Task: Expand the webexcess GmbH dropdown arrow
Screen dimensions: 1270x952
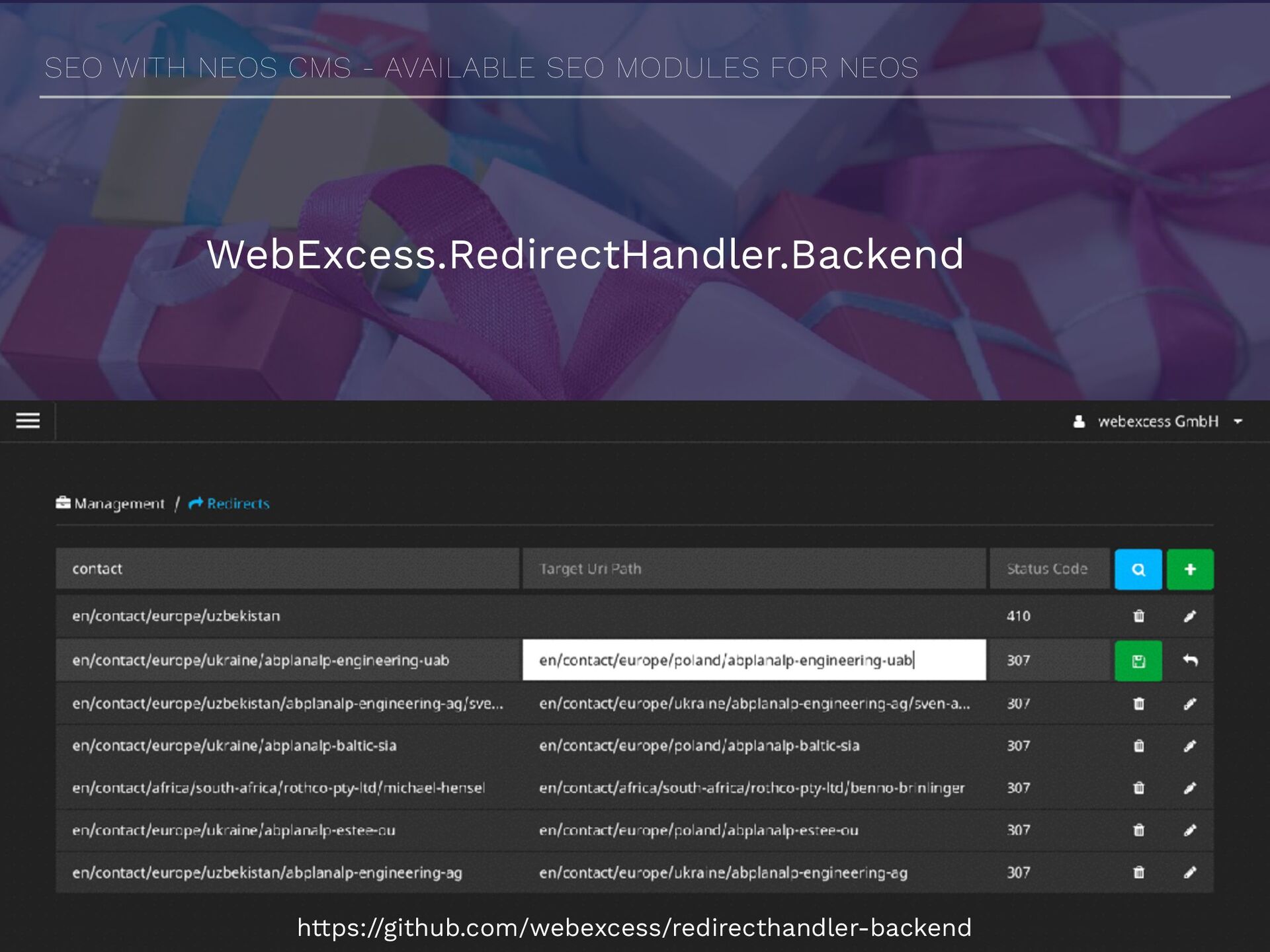Action: pyautogui.click(x=1238, y=421)
